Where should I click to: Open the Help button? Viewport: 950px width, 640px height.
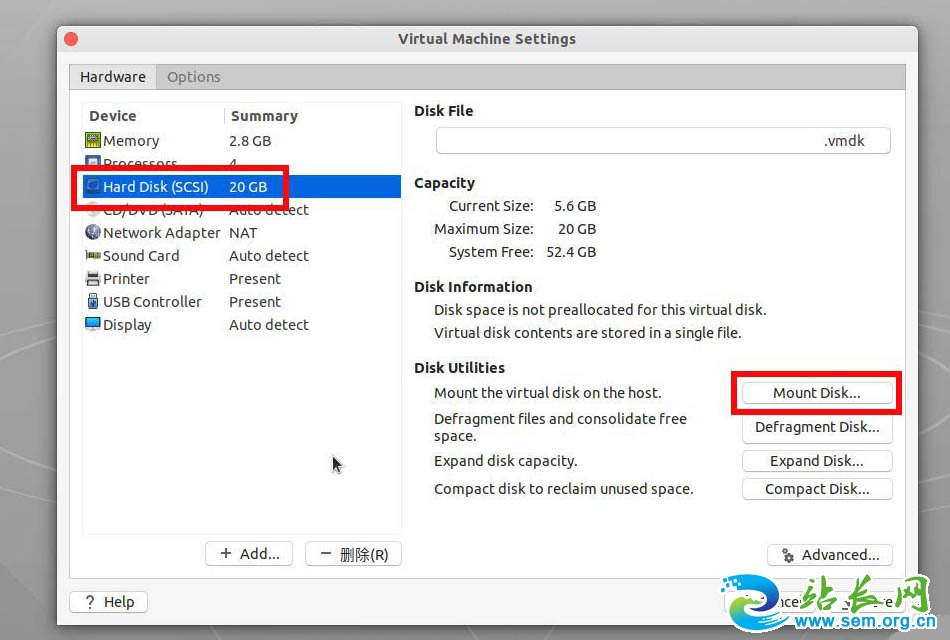(x=109, y=602)
